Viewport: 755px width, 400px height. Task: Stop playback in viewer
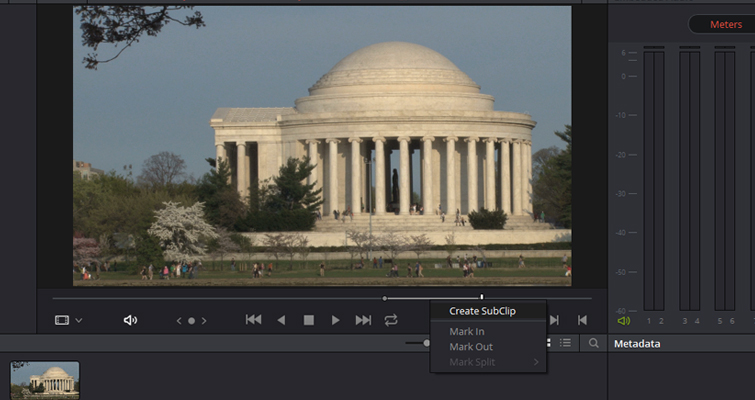(309, 320)
